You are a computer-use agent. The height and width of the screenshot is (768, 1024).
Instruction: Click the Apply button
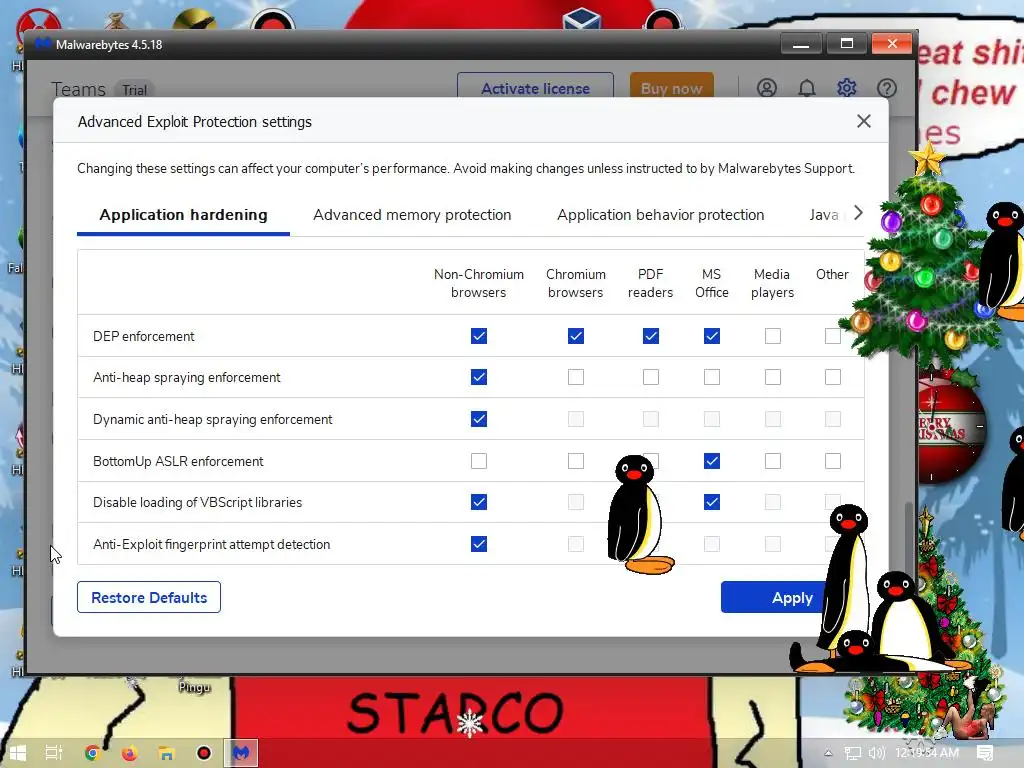click(792, 597)
